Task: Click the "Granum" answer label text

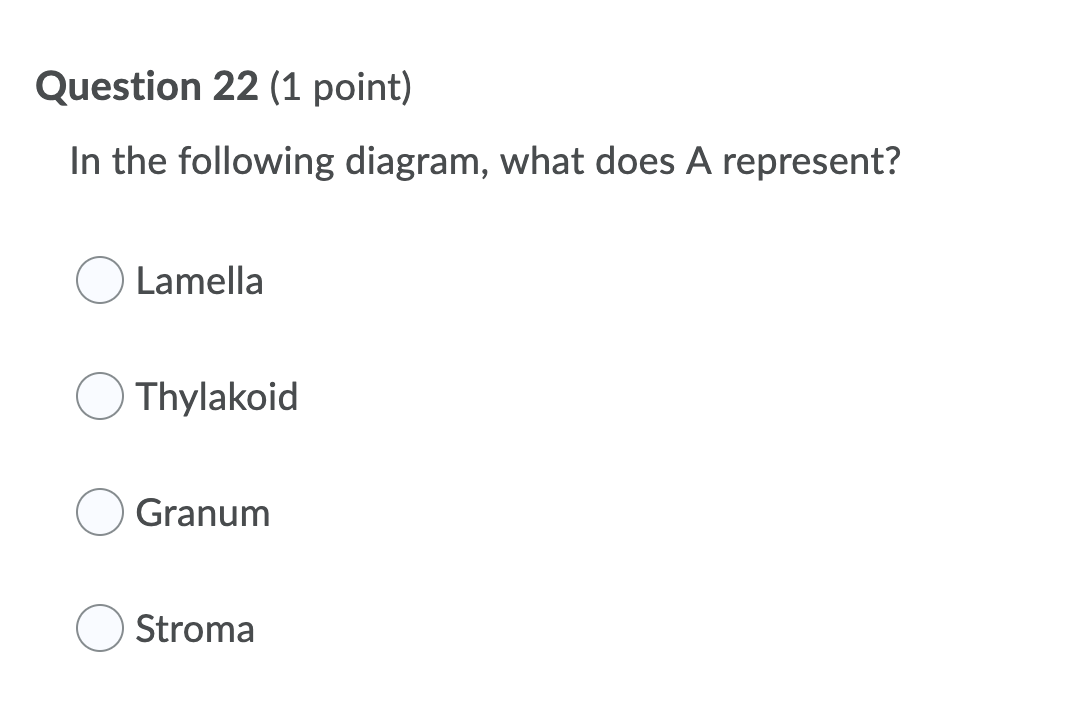Action: tap(203, 513)
